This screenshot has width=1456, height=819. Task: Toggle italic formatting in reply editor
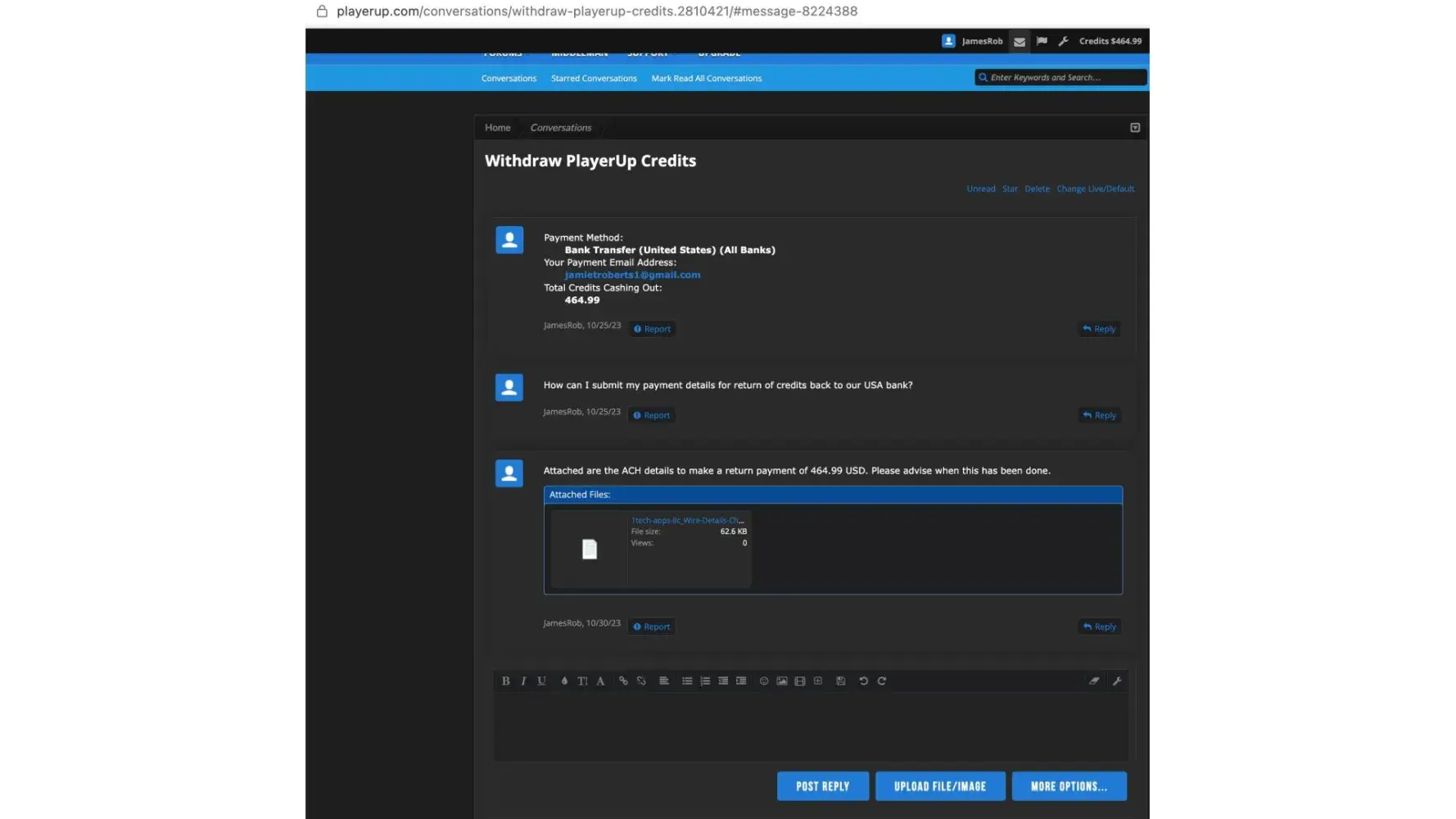coord(523,681)
